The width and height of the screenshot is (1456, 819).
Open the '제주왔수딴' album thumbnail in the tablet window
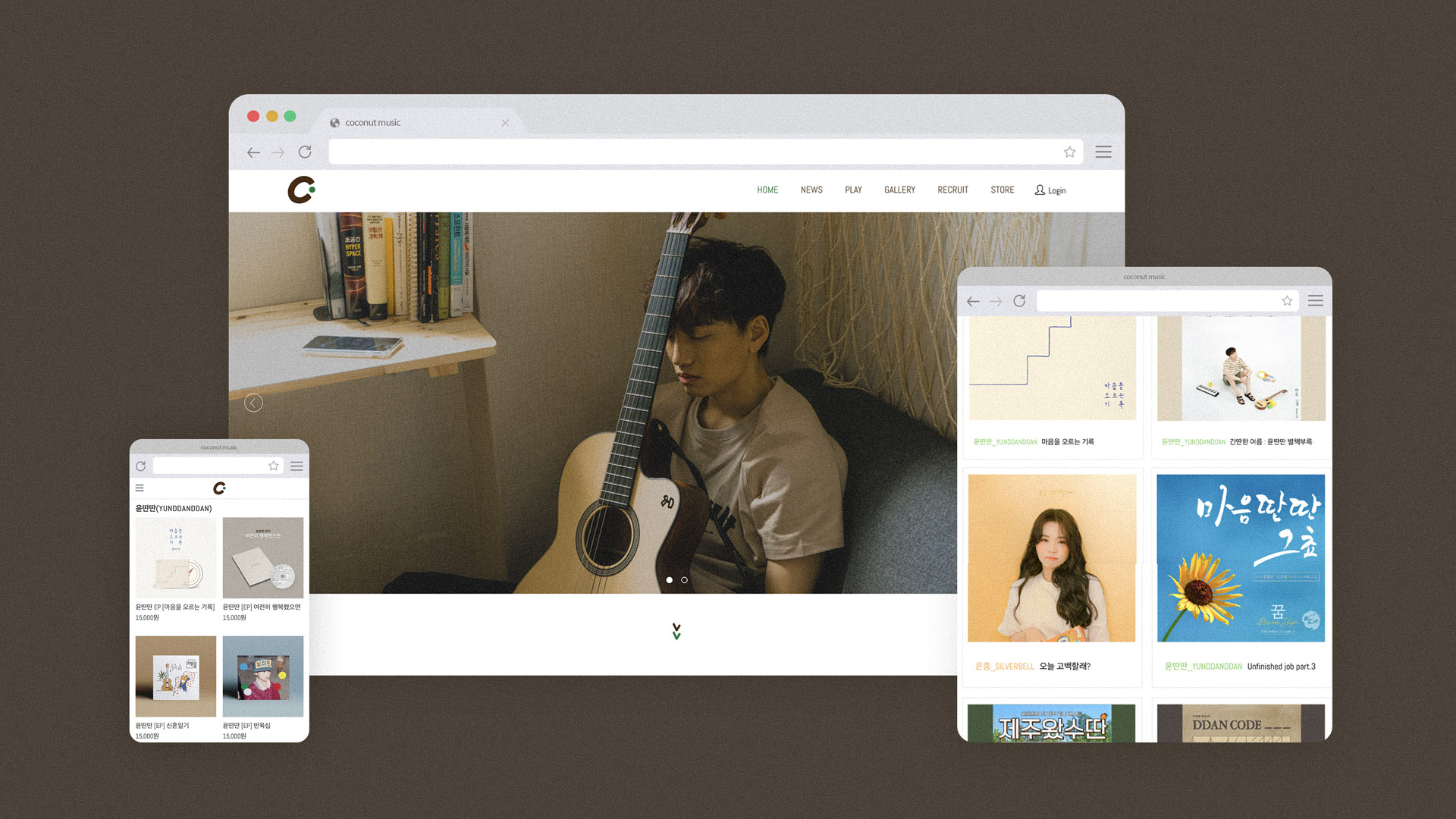point(1052,723)
